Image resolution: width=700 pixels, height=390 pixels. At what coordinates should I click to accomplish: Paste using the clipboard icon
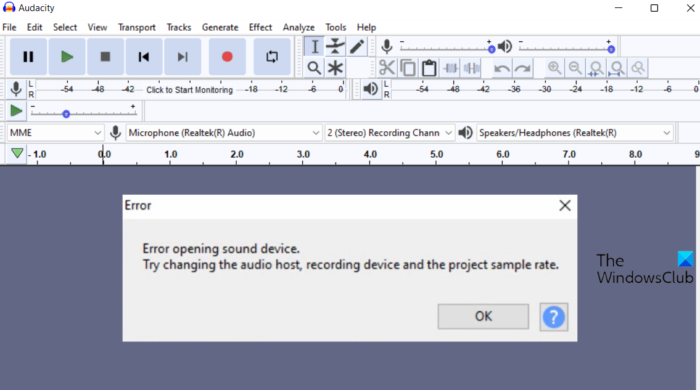tap(429, 68)
